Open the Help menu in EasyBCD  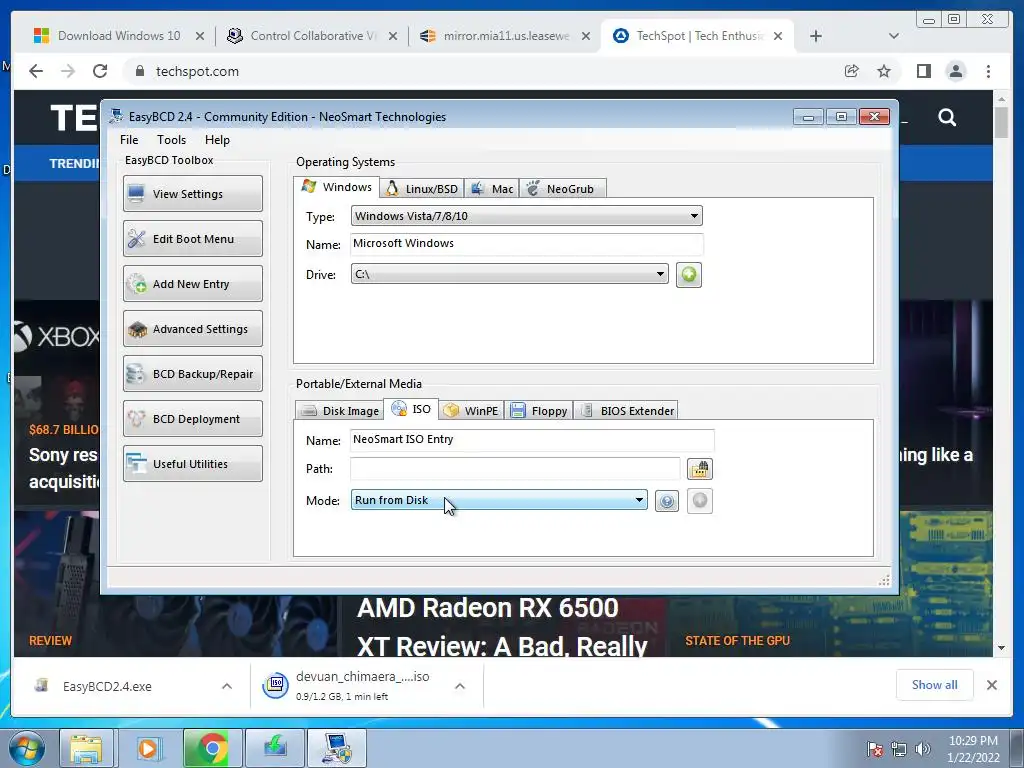click(217, 140)
